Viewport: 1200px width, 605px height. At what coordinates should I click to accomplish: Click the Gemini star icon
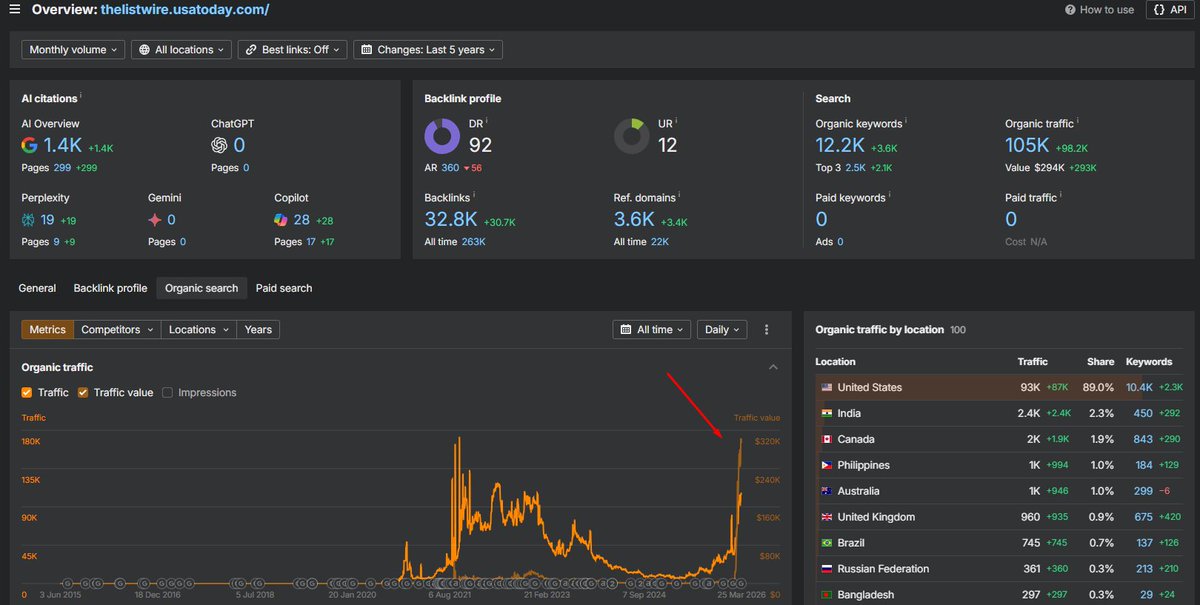point(155,219)
